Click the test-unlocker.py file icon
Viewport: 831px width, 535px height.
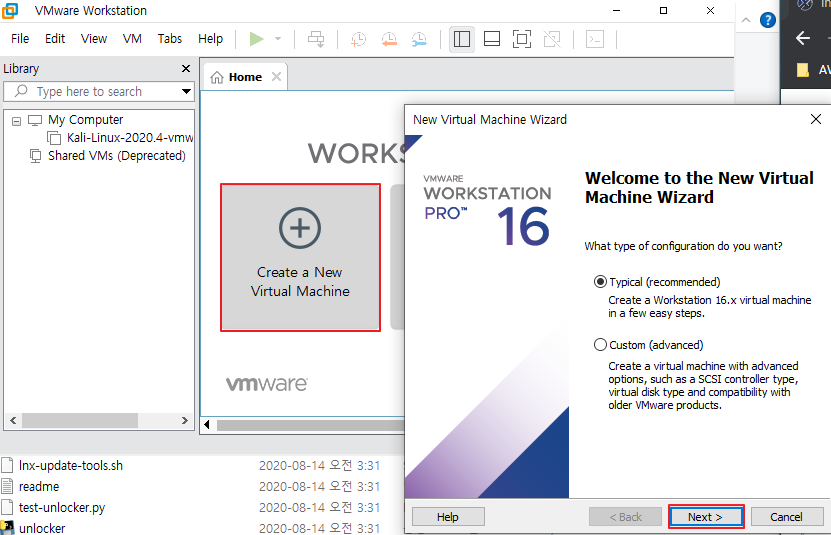(7, 507)
